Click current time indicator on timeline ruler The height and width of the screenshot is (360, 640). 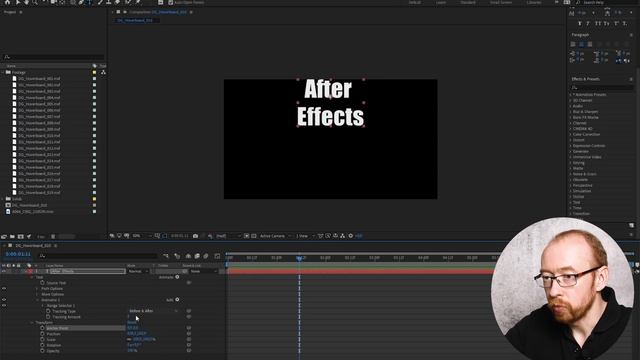coord(299,258)
